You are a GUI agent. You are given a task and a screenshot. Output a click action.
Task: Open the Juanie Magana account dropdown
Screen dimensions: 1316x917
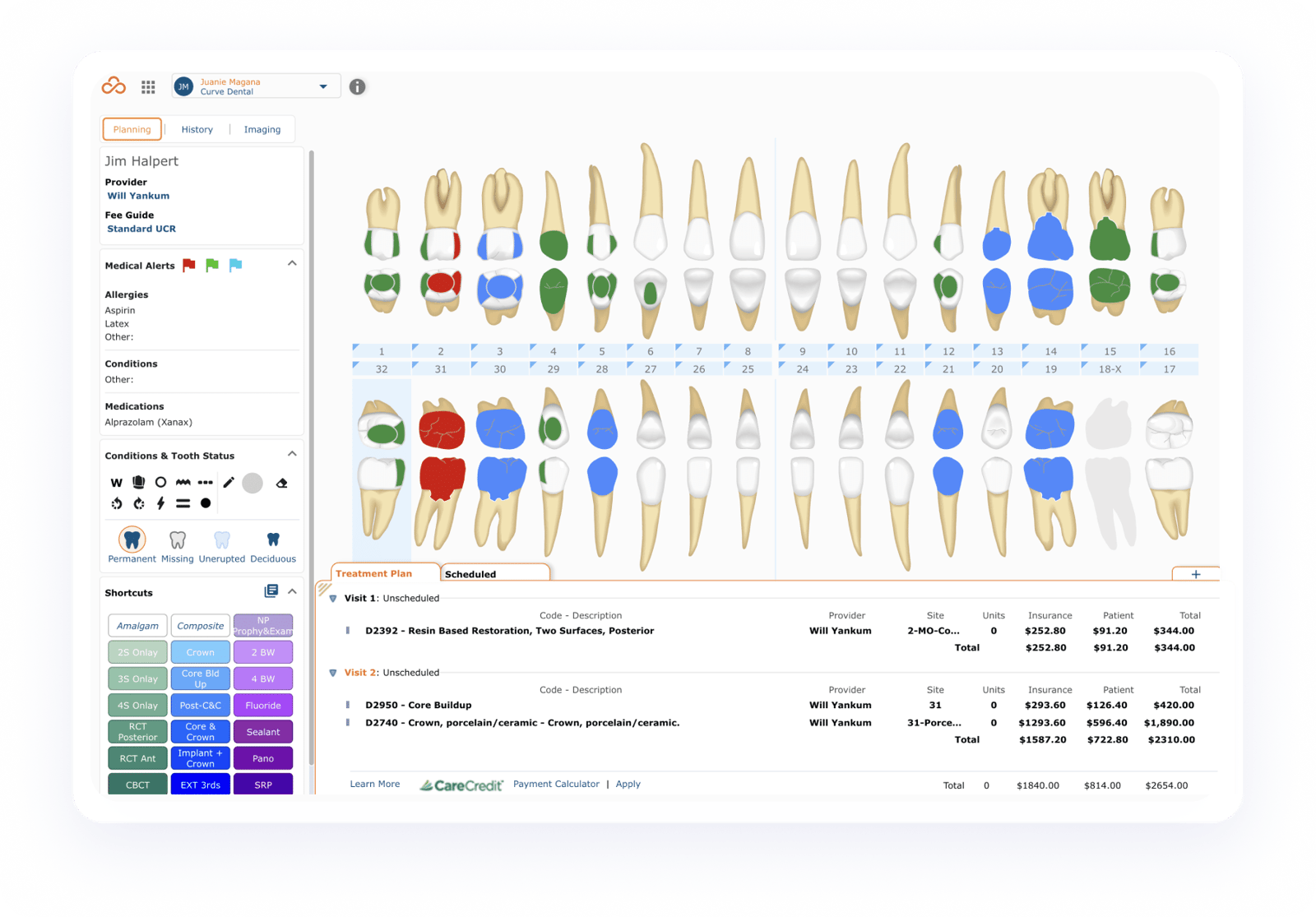coord(324,86)
